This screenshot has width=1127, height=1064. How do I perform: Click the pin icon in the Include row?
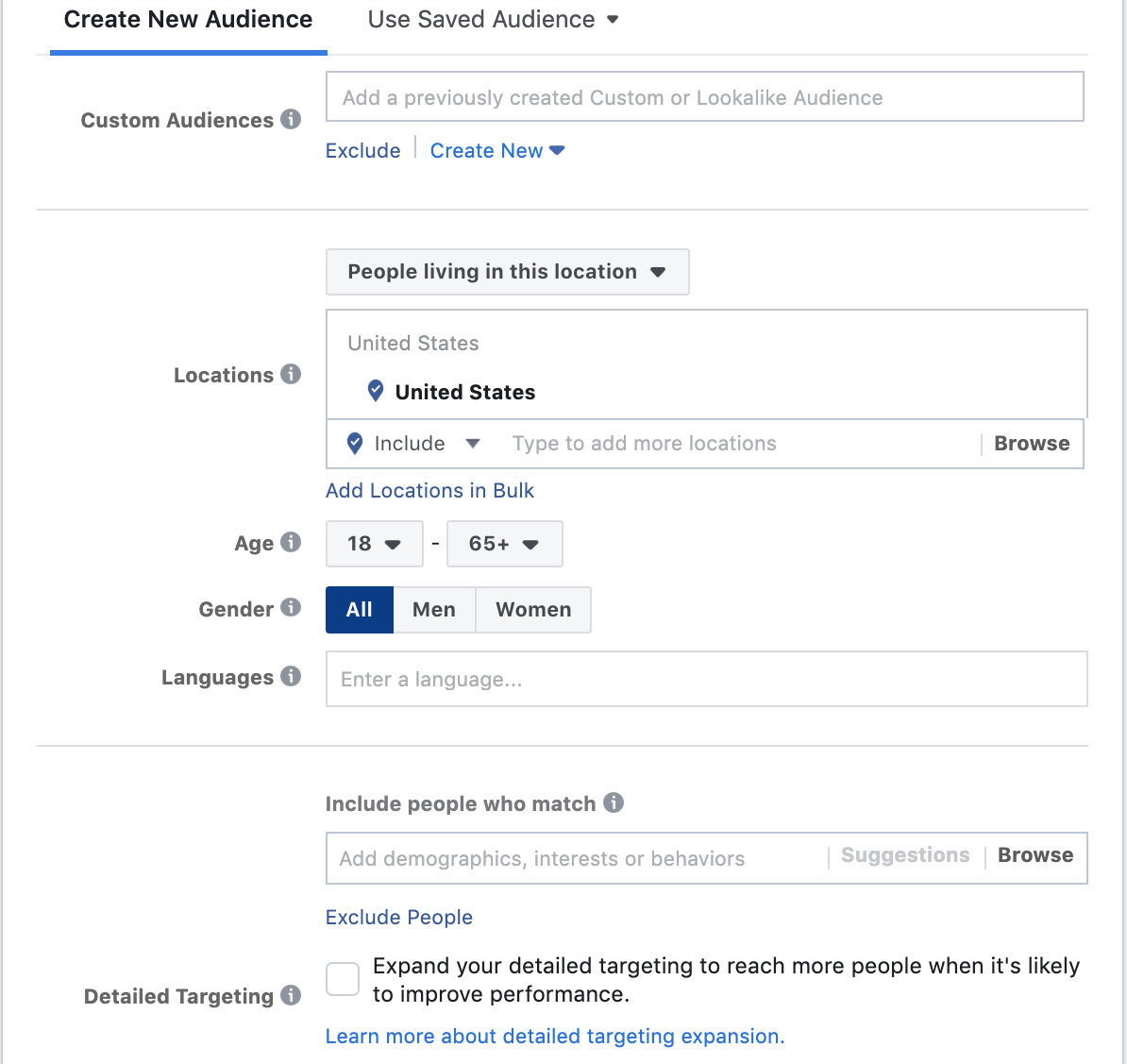(x=354, y=443)
